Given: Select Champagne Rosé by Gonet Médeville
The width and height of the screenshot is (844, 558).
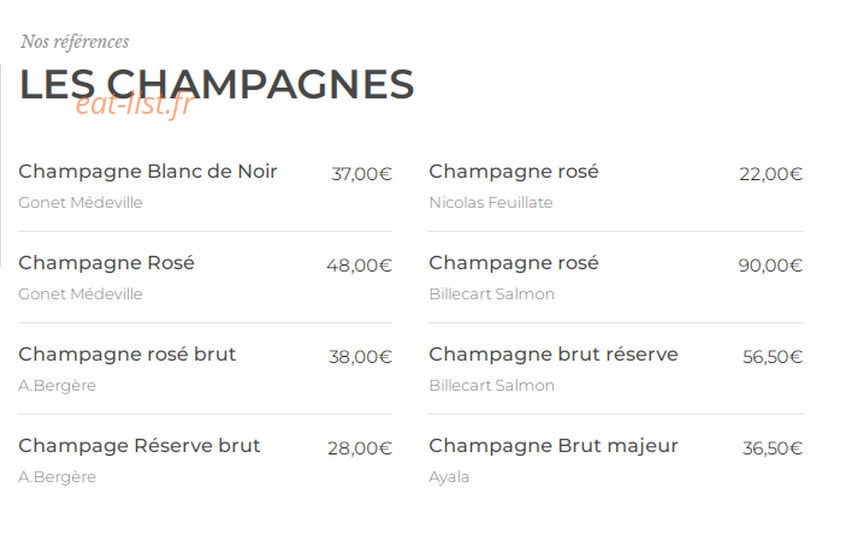Looking at the screenshot, I should coord(106,263).
